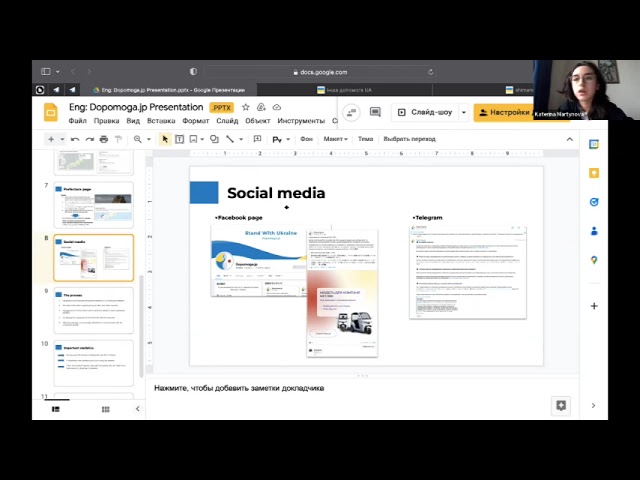Image resolution: width=640 pixels, height=480 pixels.
Task: Click the print icon
Action: [x=104, y=139]
